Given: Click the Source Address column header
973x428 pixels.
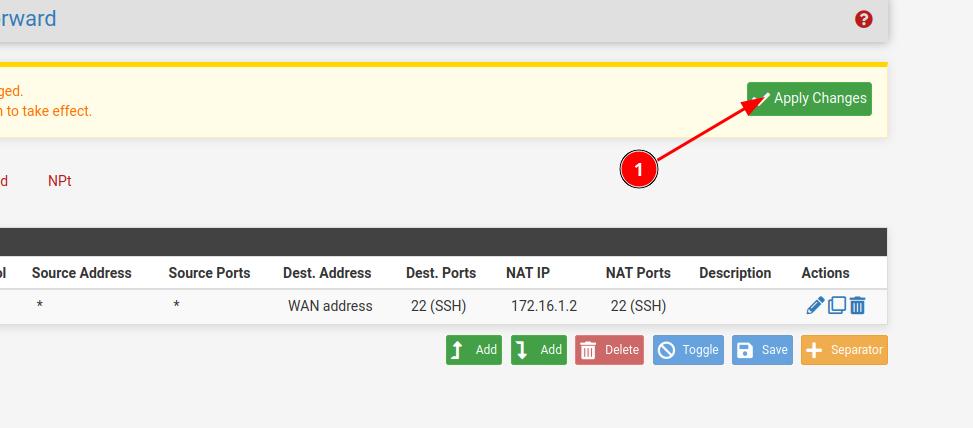Looking at the screenshot, I should tap(81, 273).
